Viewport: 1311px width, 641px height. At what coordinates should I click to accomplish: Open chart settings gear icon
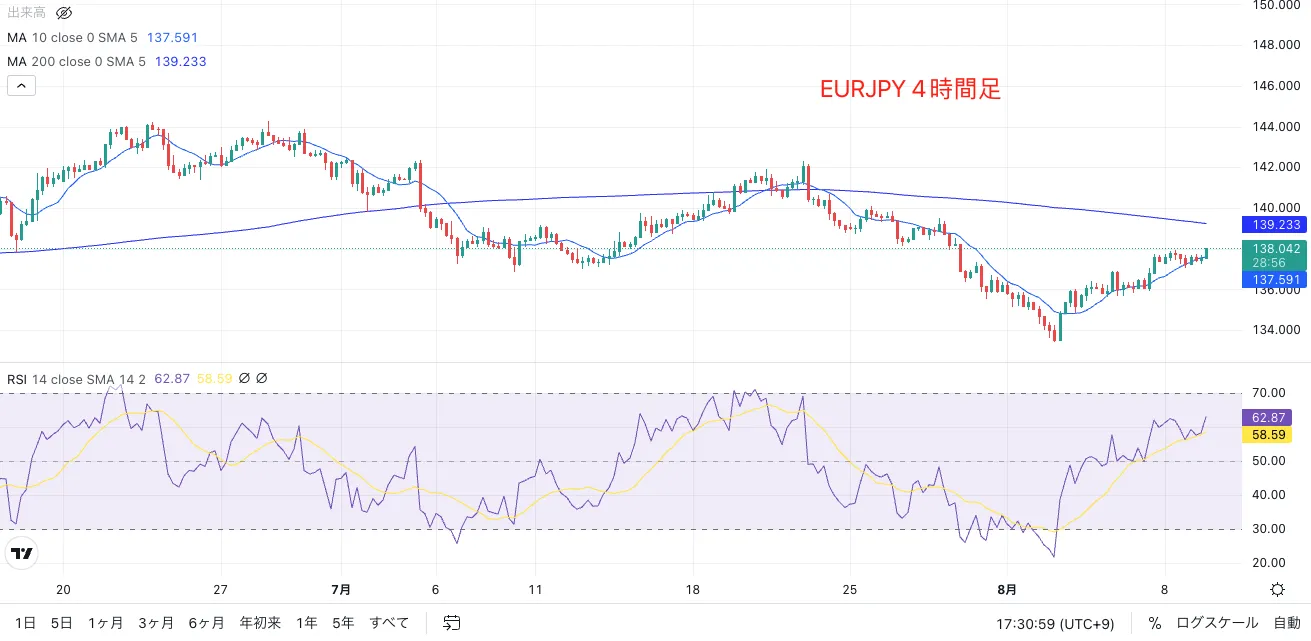[1277, 589]
